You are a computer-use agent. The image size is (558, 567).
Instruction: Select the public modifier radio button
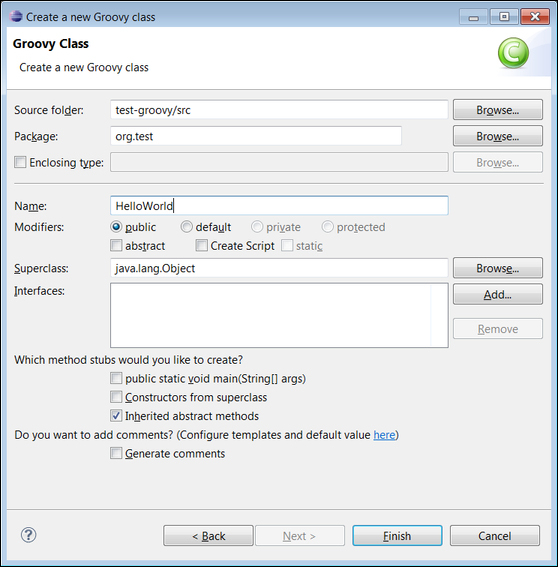click(x=116, y=227)
